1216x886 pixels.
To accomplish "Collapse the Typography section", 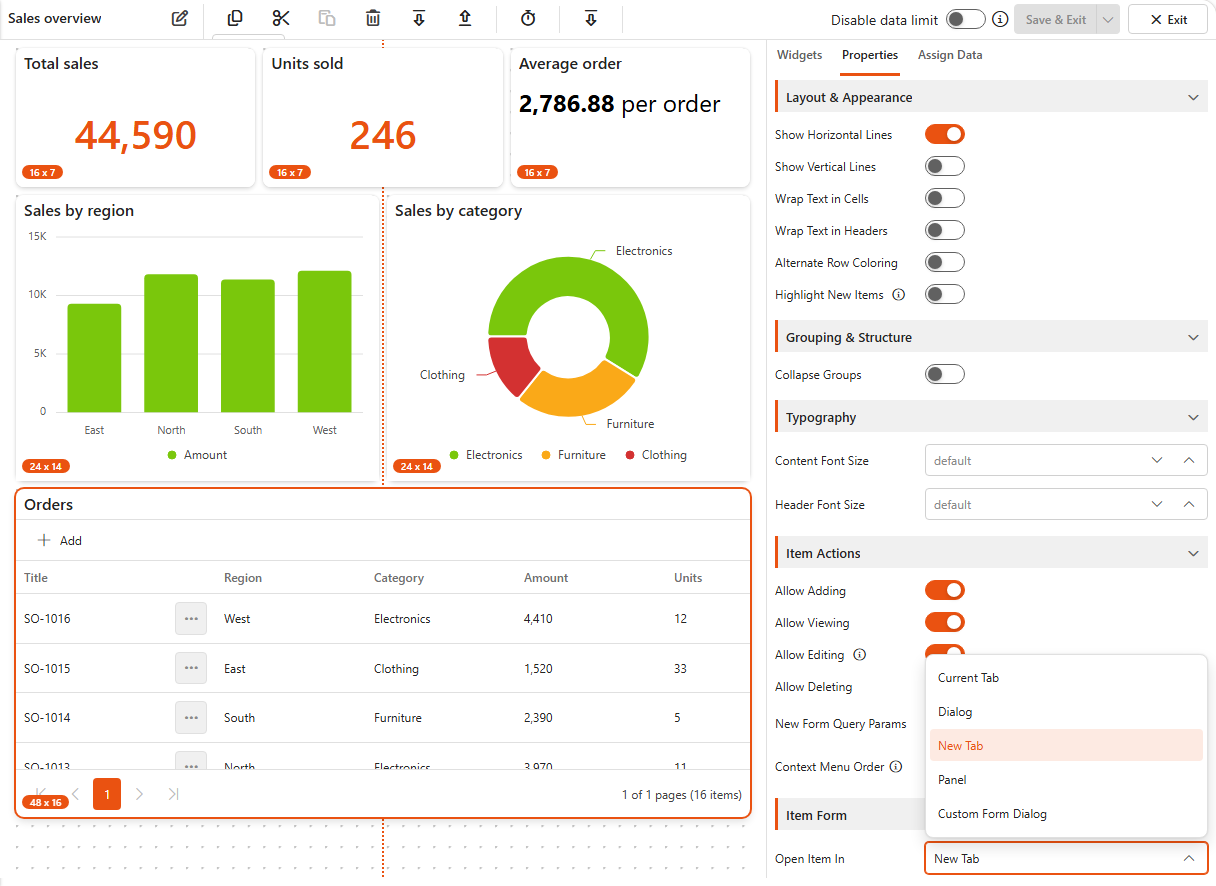I will click(x=1193, y=417).
